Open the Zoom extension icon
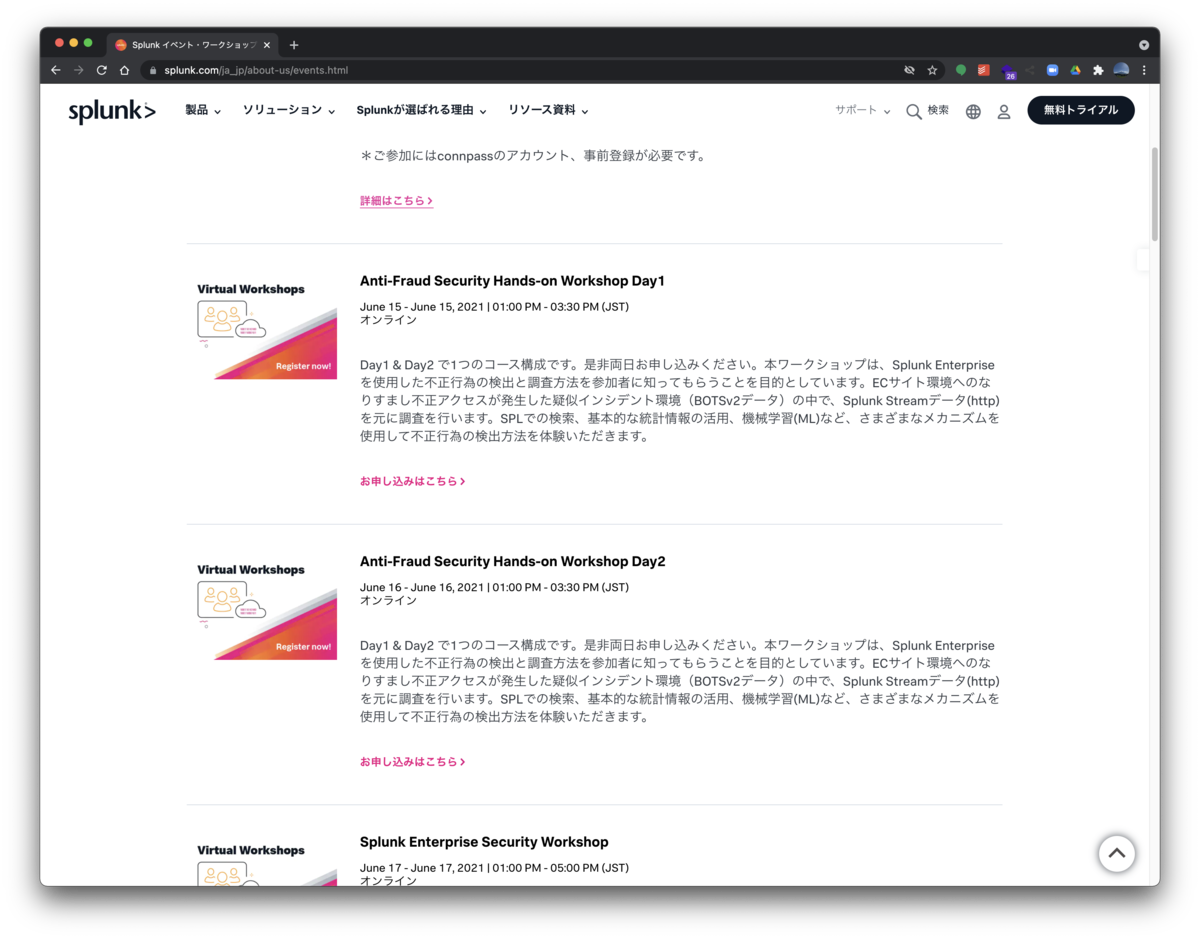This screenshot has height=939, width=1200. pos(1053,70)
